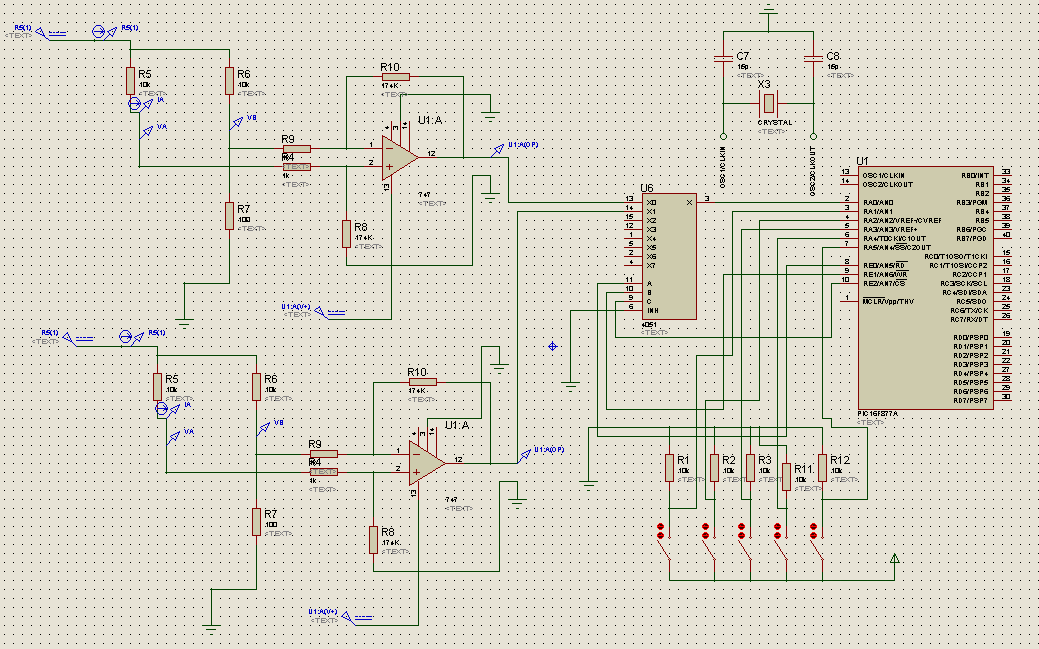Select the X3 crystal component
The width and height of the screenshot is (1039, 649).
coord(768,103)
